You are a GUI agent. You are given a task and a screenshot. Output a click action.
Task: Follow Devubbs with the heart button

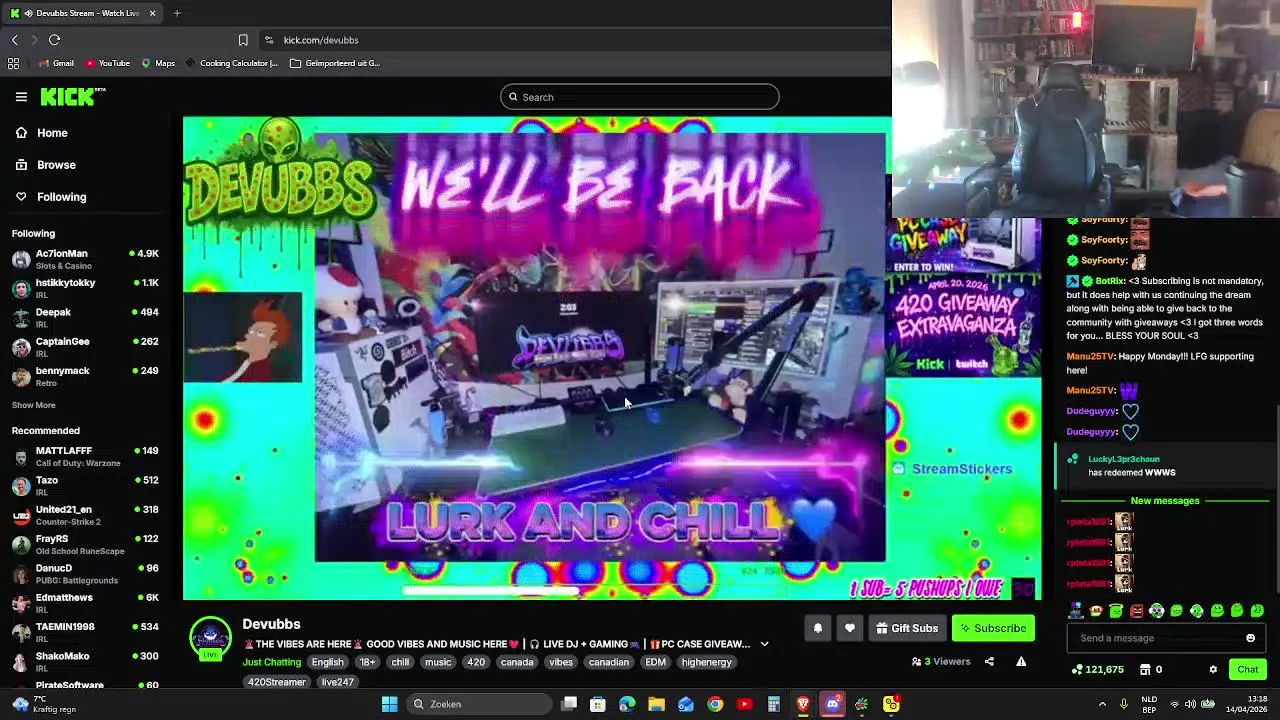[850, 628]
